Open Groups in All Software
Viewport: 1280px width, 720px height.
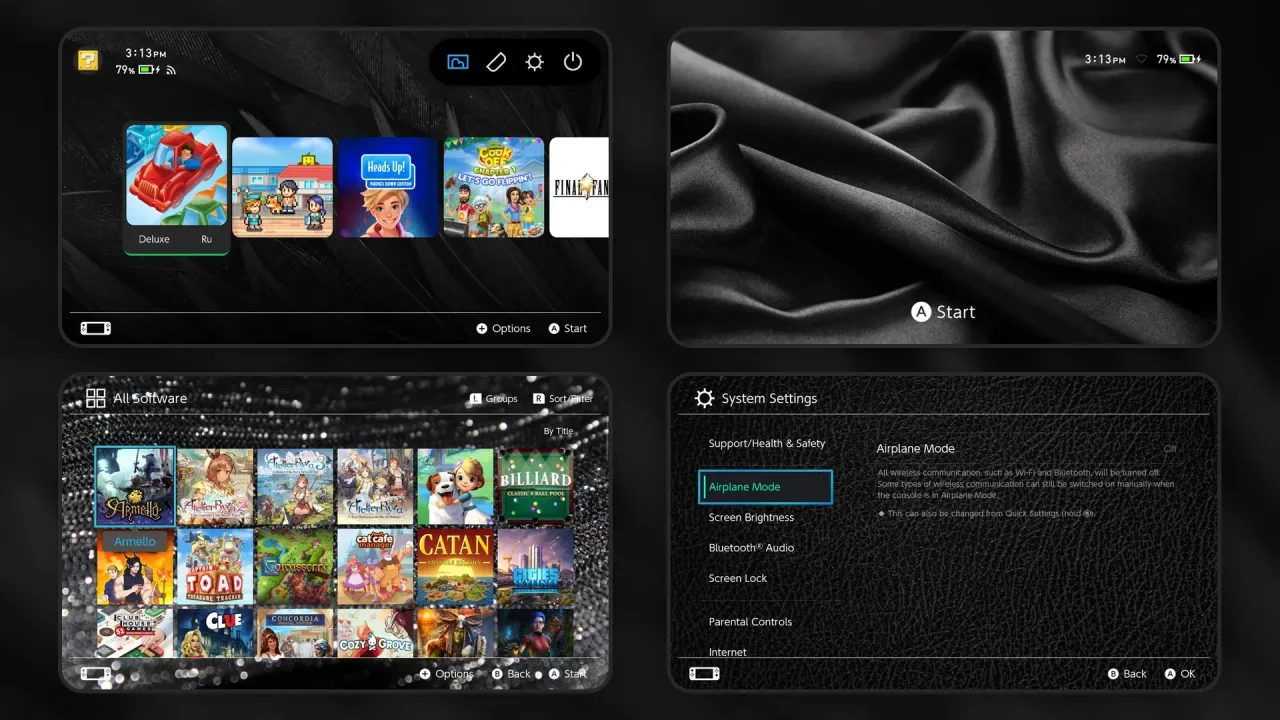(x=494, y=398)
